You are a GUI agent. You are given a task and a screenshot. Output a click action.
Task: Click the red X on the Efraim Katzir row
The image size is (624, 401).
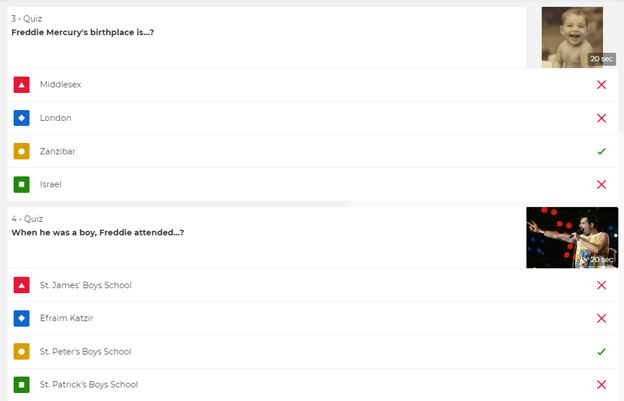pyautogui.click(x=601, y=319)
